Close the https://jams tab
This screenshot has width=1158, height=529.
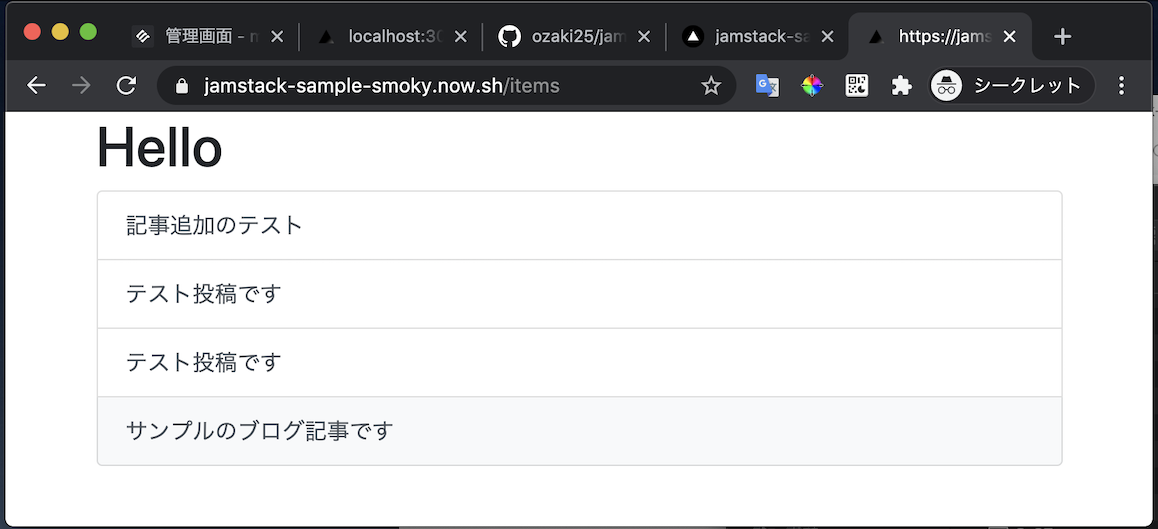tap(1010, 36)
